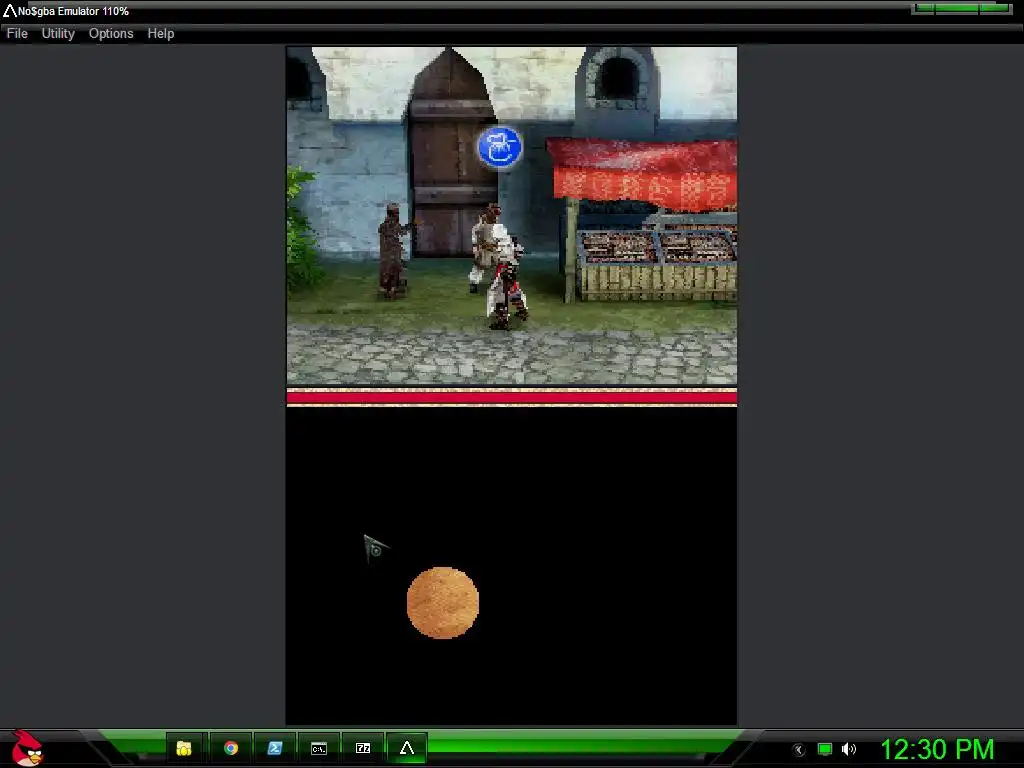Click the hooded assassin character
1024x768 pixels.
[x=505, y=276]
